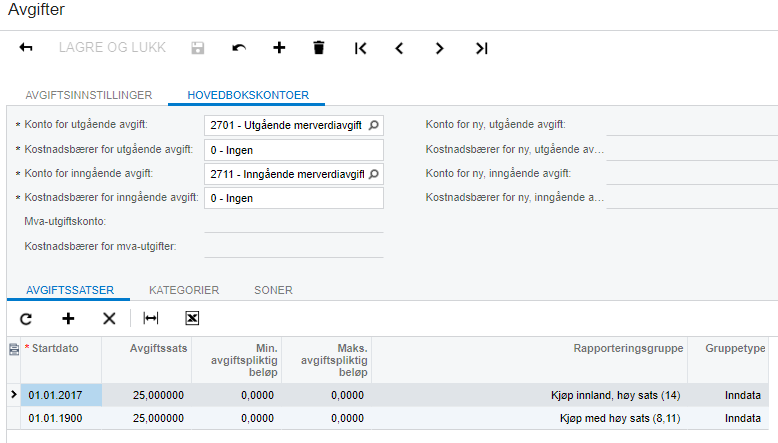Click the undo arrow icon
Image resolution: width=778 pixels, height=443 pixels.
pos(239,48)
